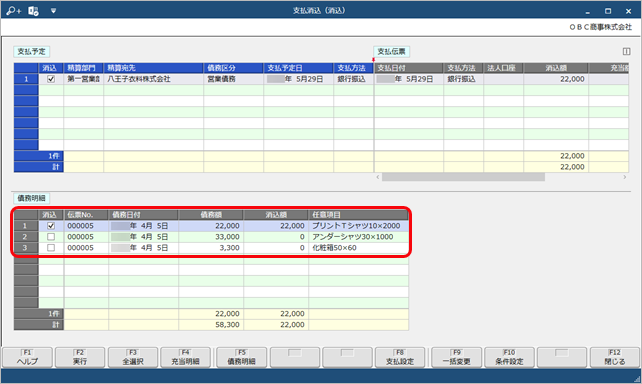Viewport: 642px width, 384px height.
Task: Open the title bar dropdown arrow
Action: coord(53,11)
